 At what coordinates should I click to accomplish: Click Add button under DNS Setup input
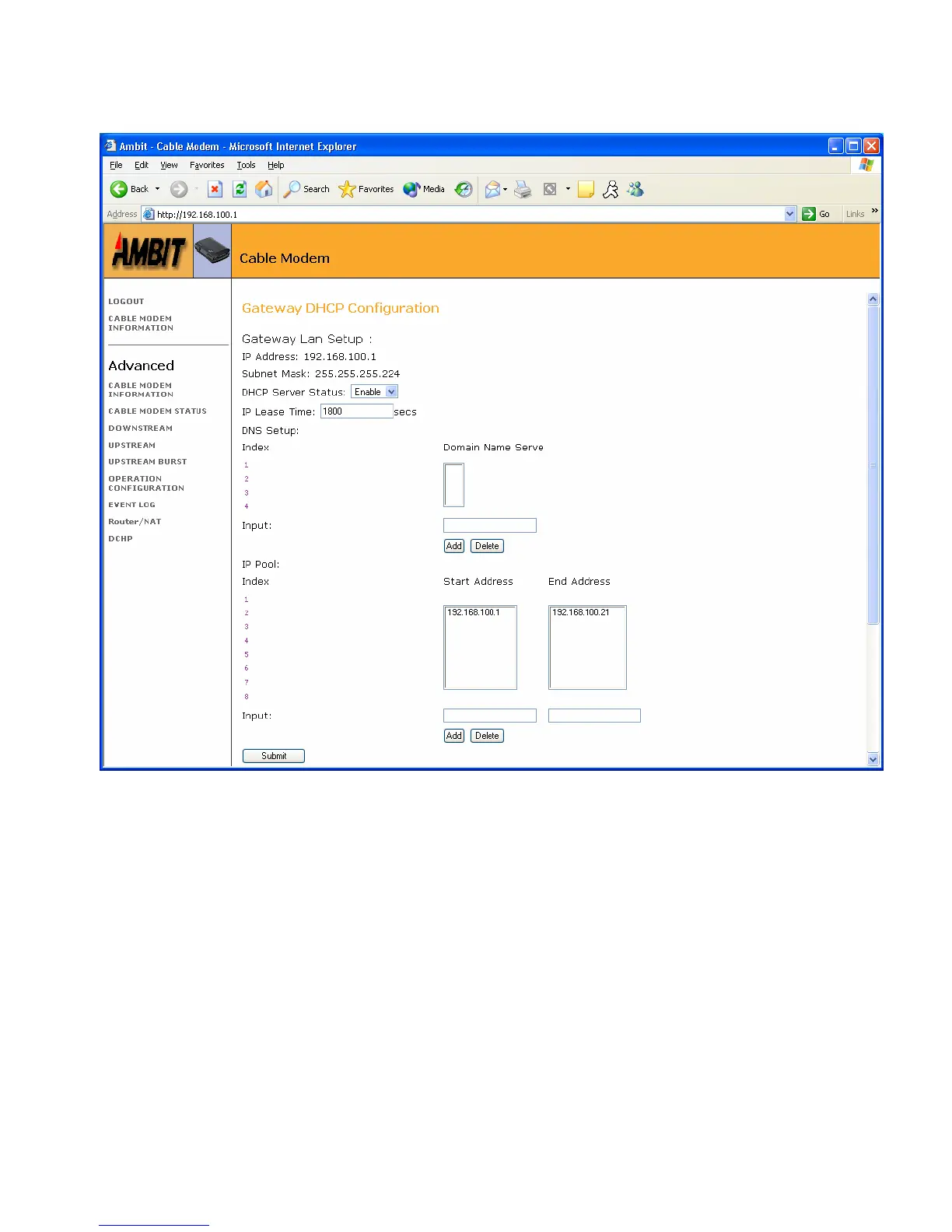click(x=454, y=546)
